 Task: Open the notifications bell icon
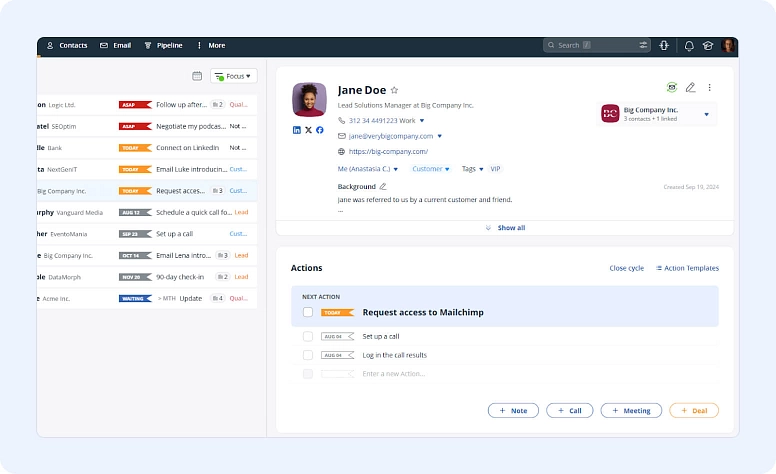689,46
